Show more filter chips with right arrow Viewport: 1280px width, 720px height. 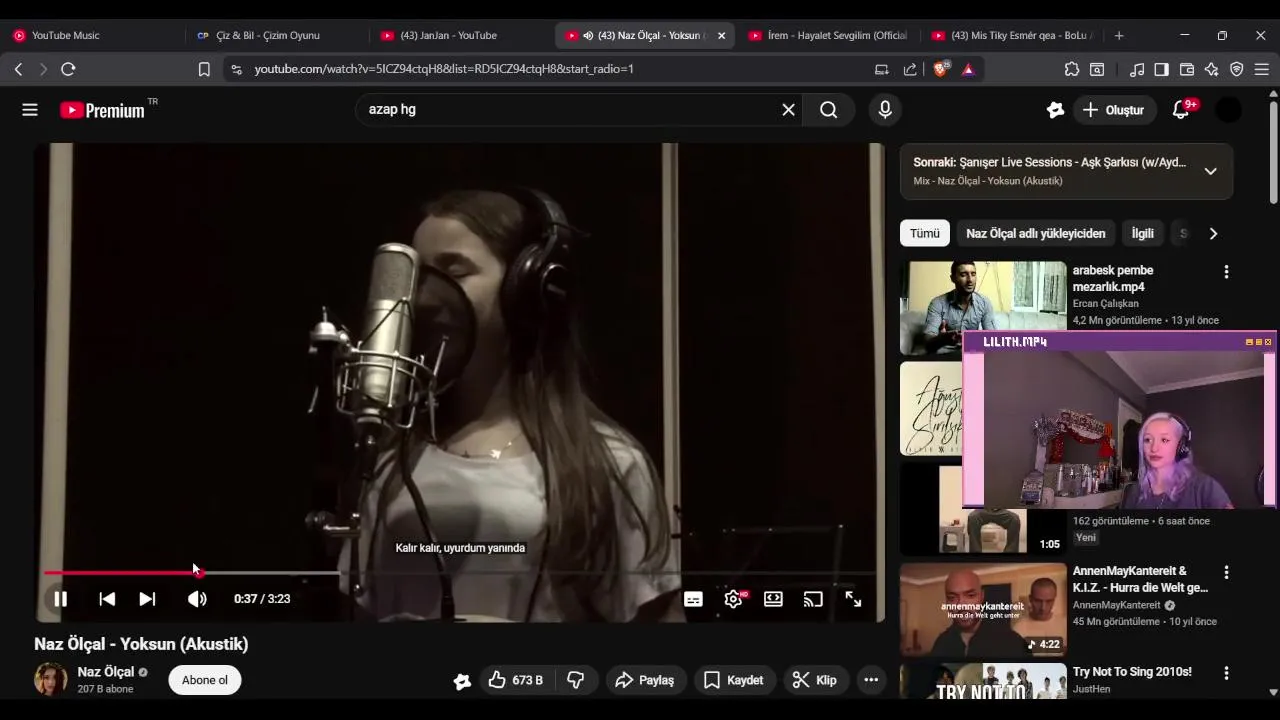point(1213,233)
